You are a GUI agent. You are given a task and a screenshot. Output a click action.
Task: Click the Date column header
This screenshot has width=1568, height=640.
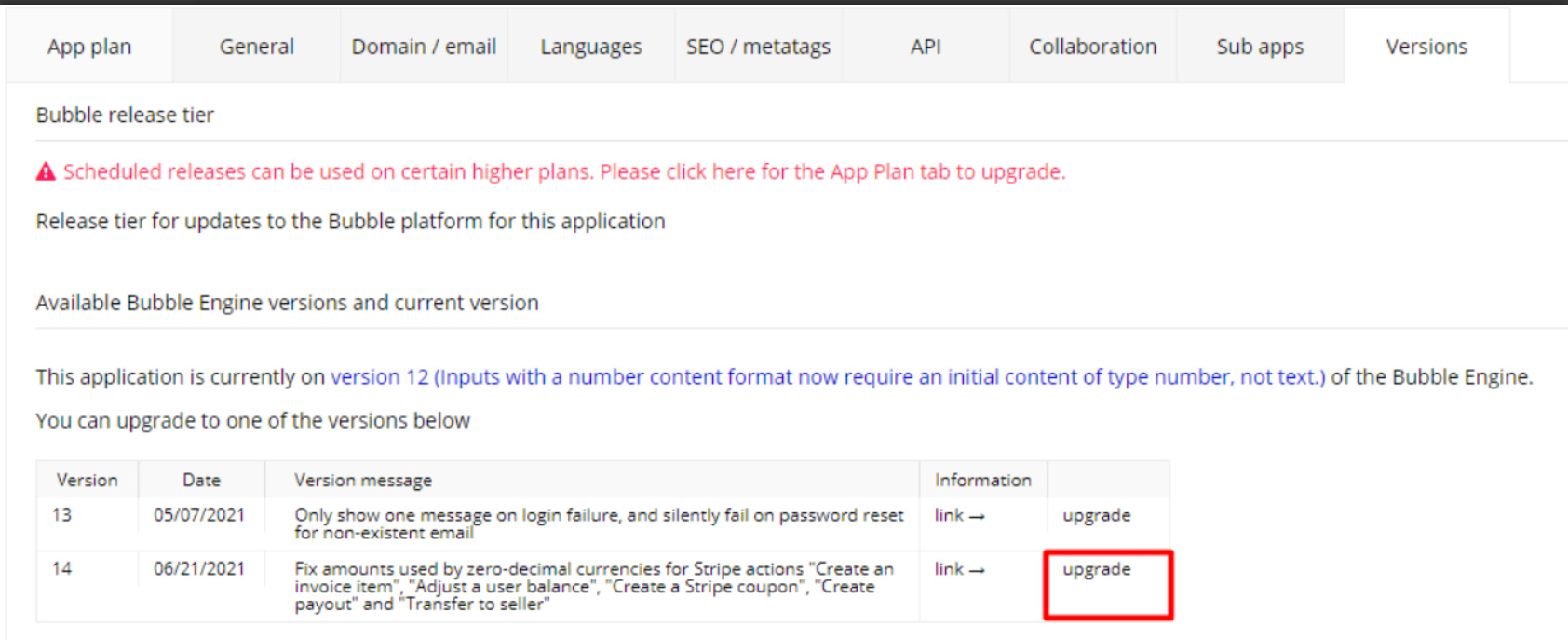pos(201,480)
